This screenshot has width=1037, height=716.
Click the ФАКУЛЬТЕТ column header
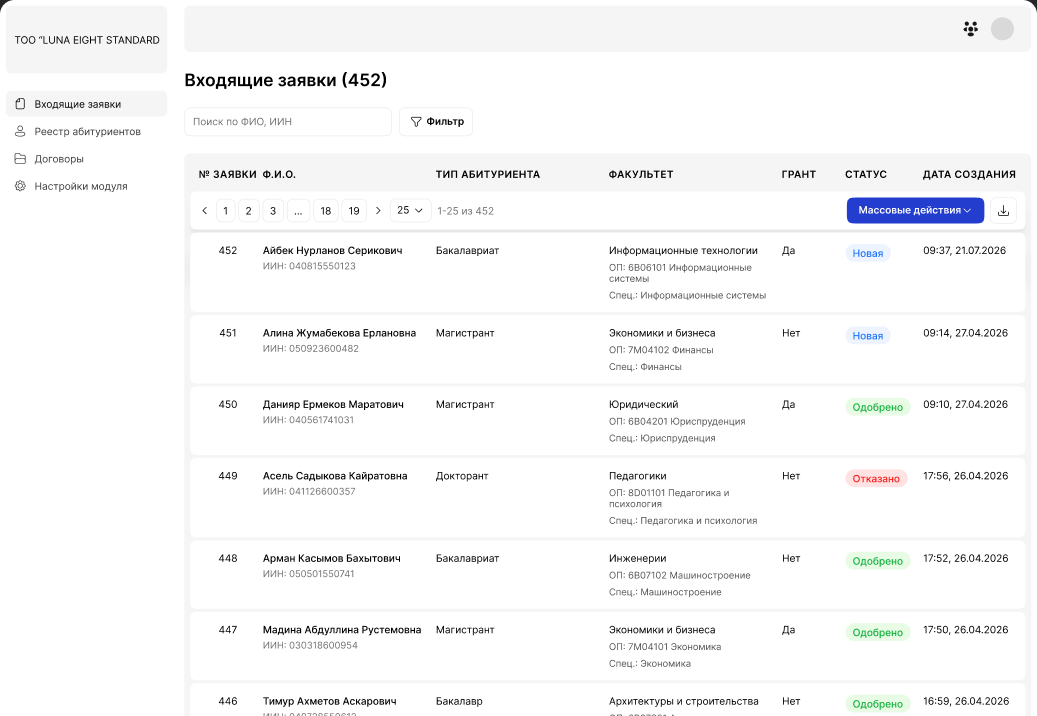pyautogui.click(x=641, y=175)
